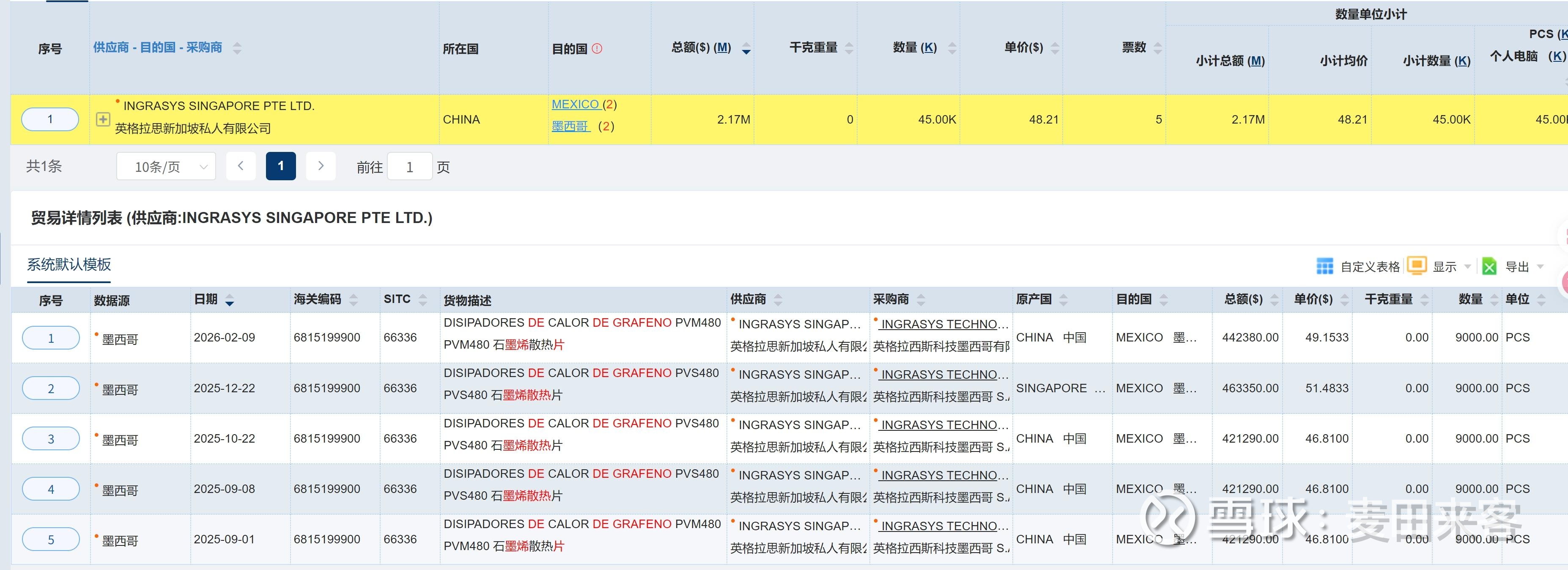
Task: Open the MEXICO (2) link
Action: pyautogui.click(x=575, y=104)
